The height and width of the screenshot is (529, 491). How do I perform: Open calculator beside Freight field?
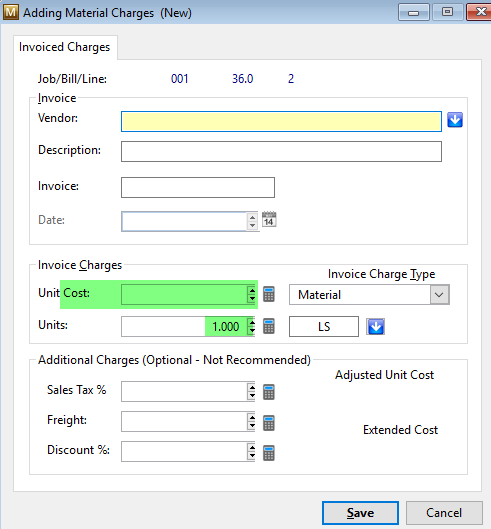[269, 423]
